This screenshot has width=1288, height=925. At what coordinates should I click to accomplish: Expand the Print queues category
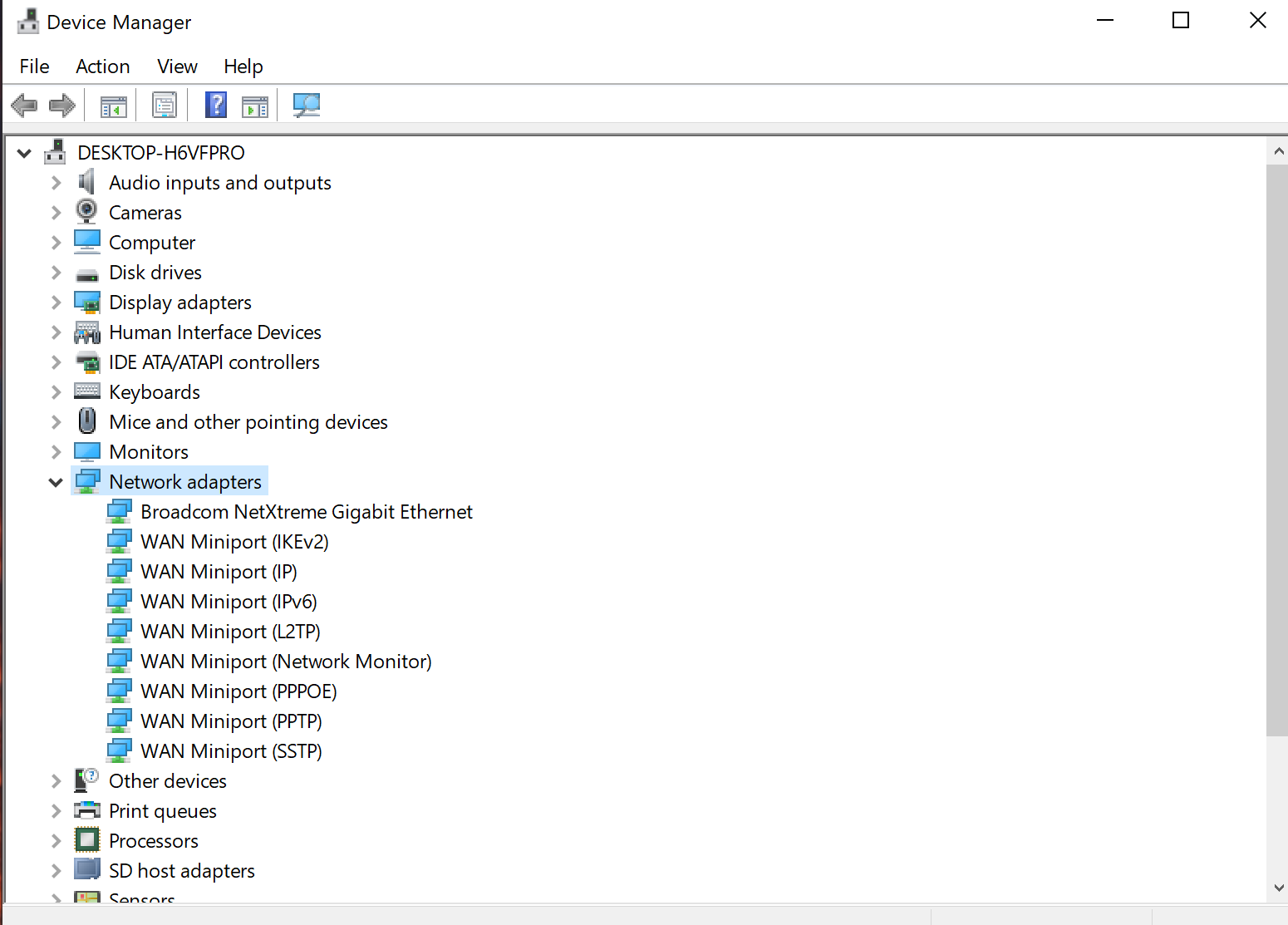tap(56, 811)
